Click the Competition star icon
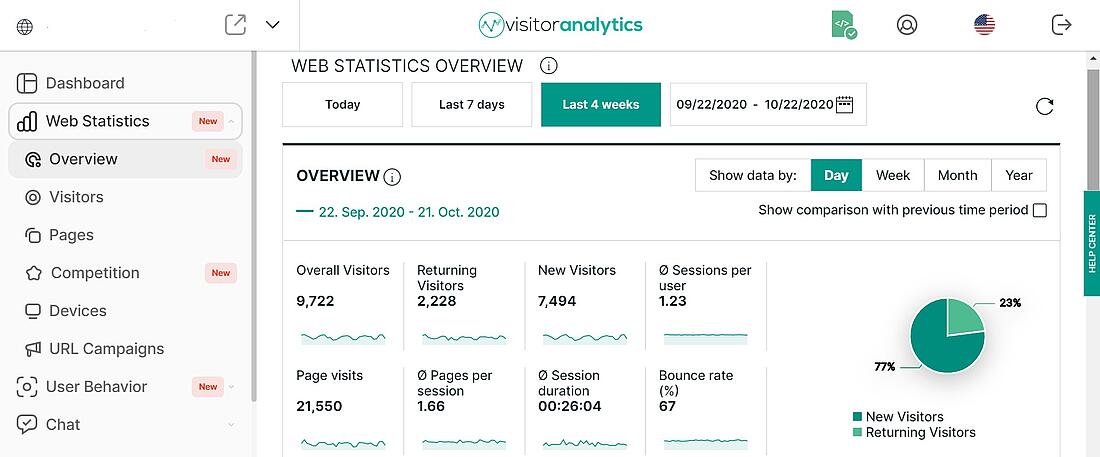 (x=33, y=273)
